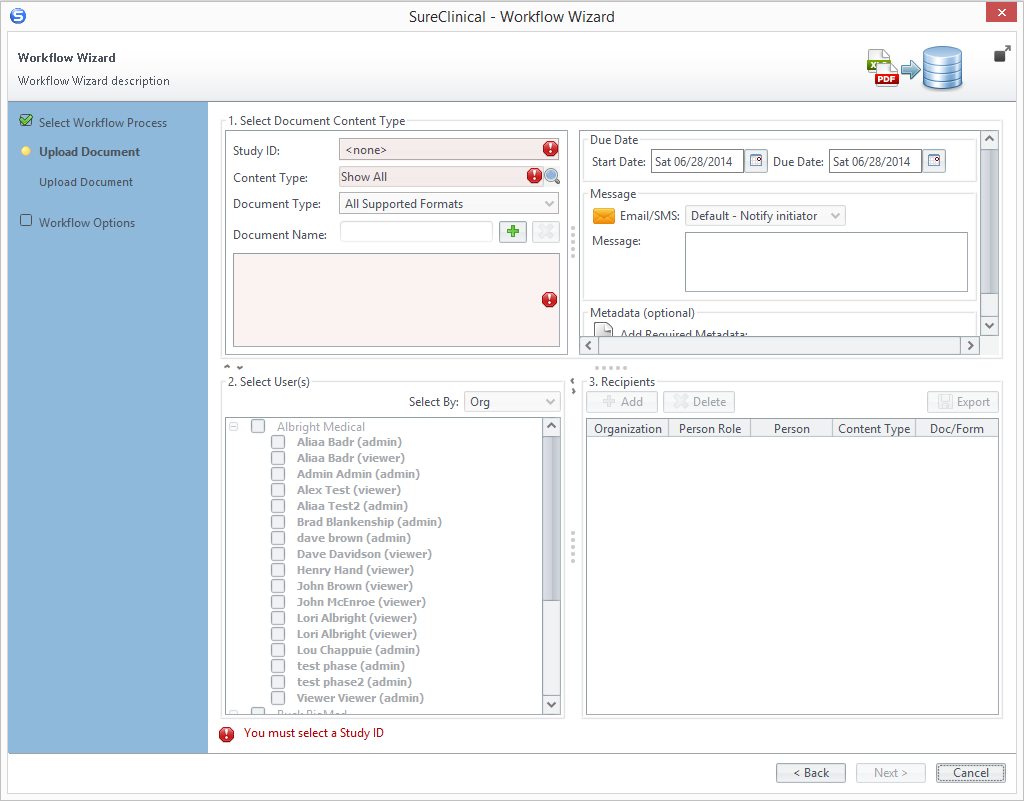Viewport: 1024px width, 801px height.
Task: Click the right panel scroll down arrow
Action: coord(989,325)
